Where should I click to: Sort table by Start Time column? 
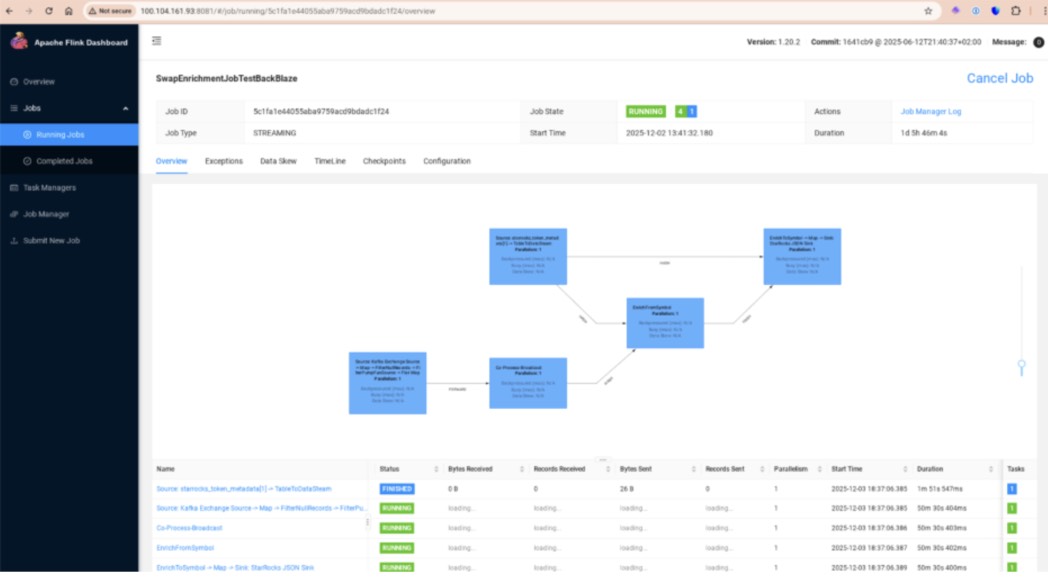(x=905, y=469)
